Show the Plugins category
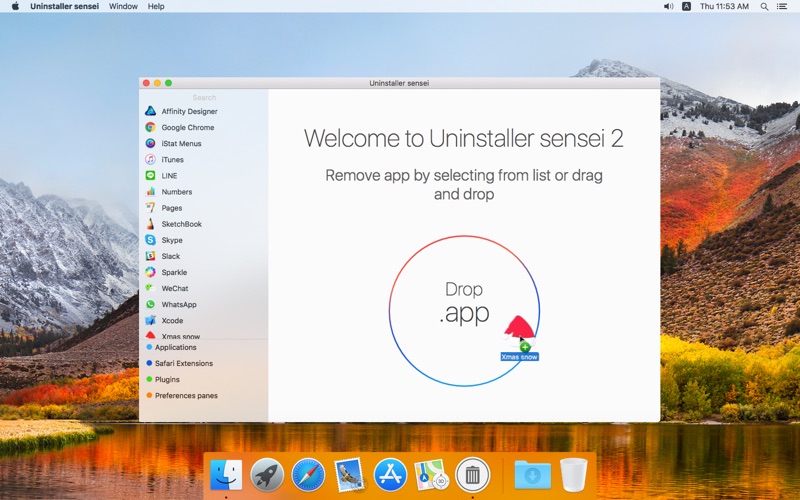Image resolution: width=800 pixels, height=500 pixels. point(167,379)
